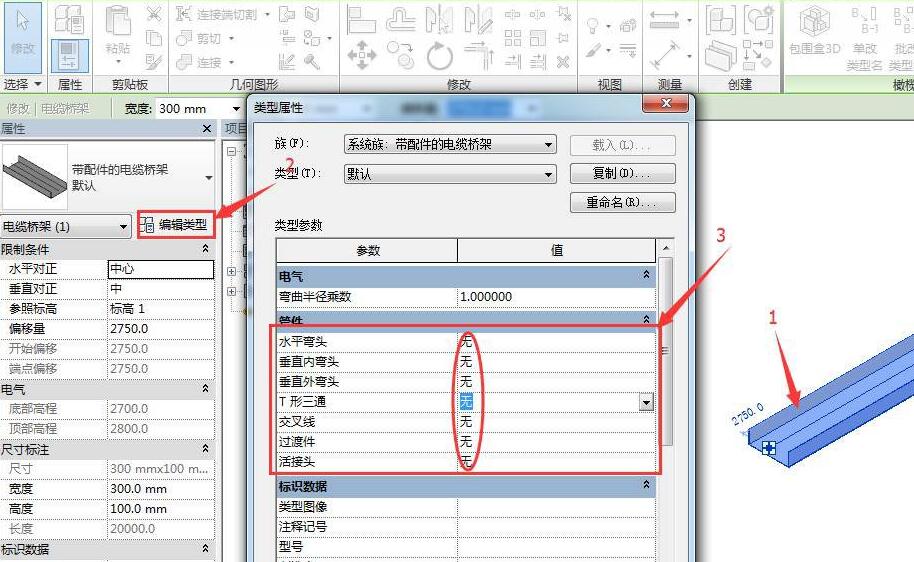Close the 属性 Properties palette
This screenshot has height=562, width=914.
(x=207, y=128)
